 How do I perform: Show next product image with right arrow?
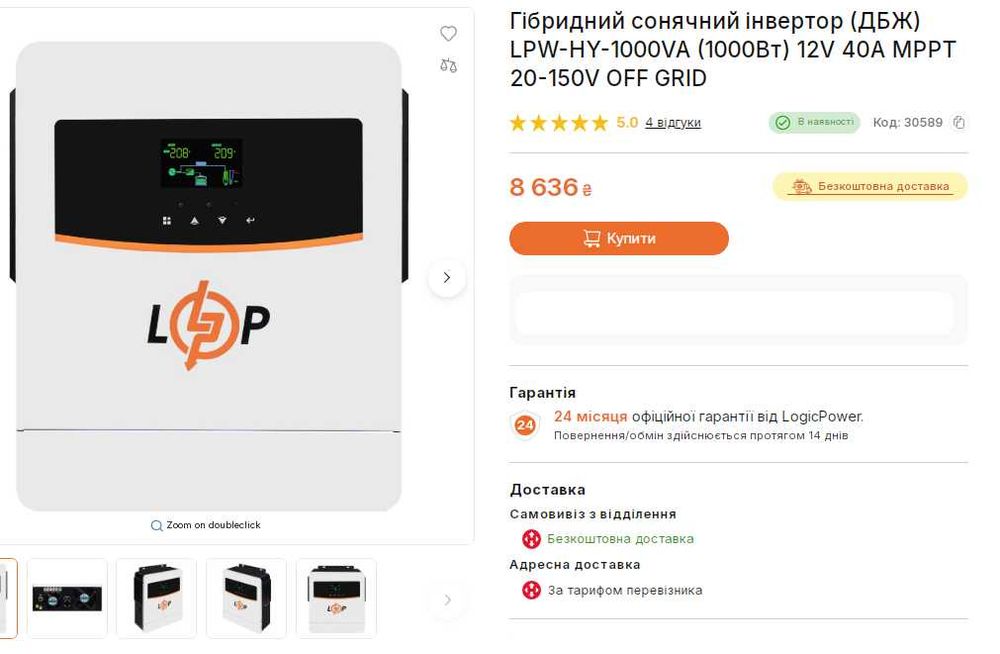coord(447,278)
